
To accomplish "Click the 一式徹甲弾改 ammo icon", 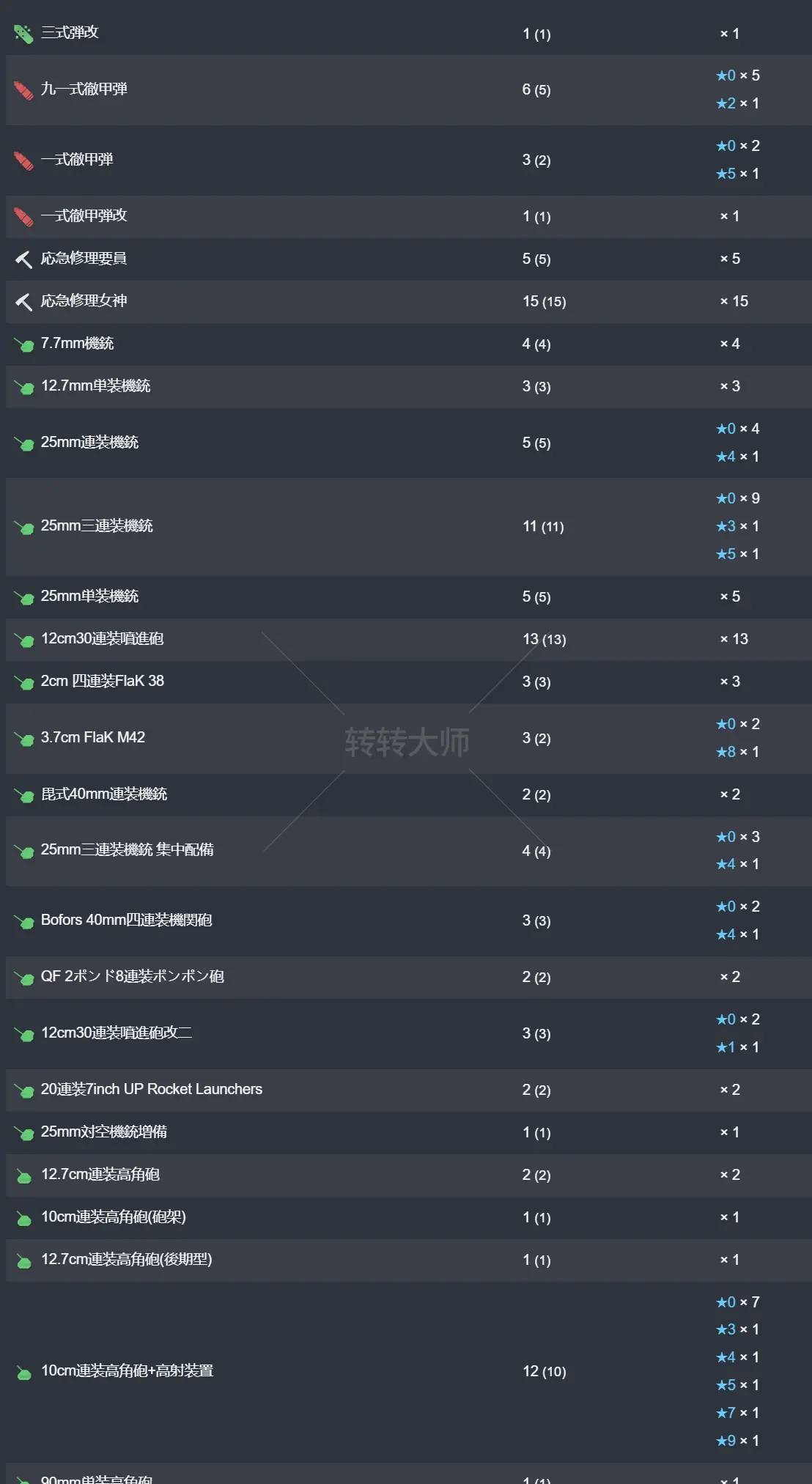I will coord(23,216).
